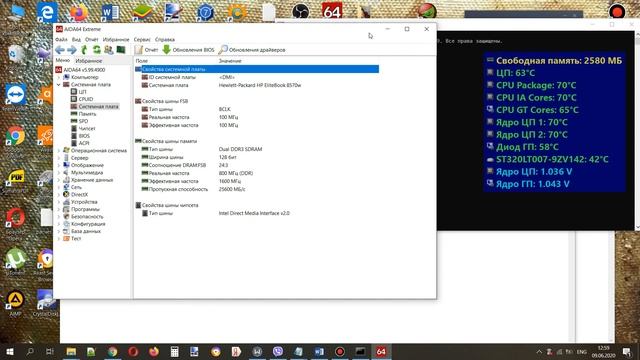Click the Свойства шины чипсета group header
640x360 pixels.
coord(167,205)
